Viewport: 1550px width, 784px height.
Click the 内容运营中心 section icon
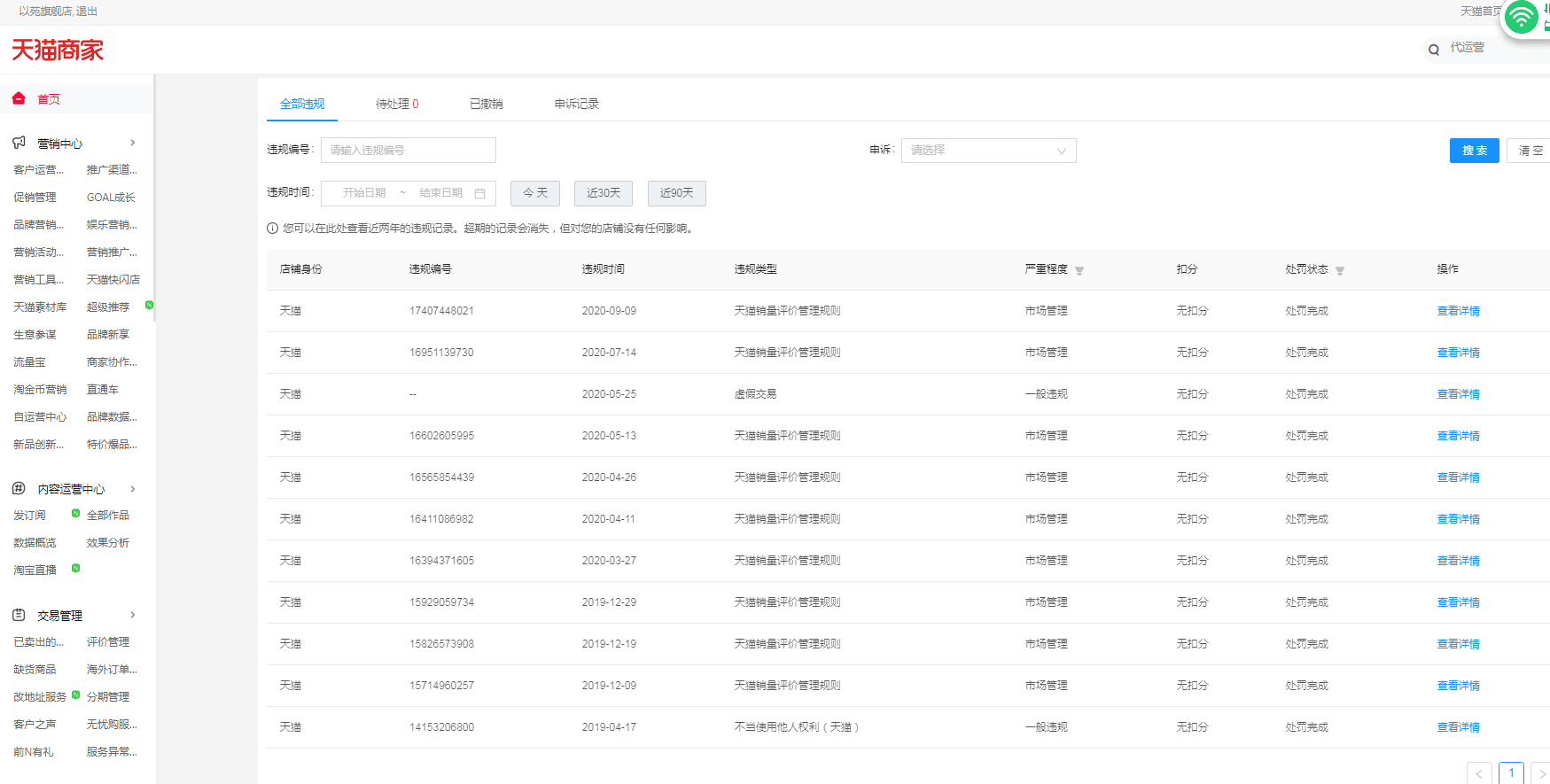(19, 488)
